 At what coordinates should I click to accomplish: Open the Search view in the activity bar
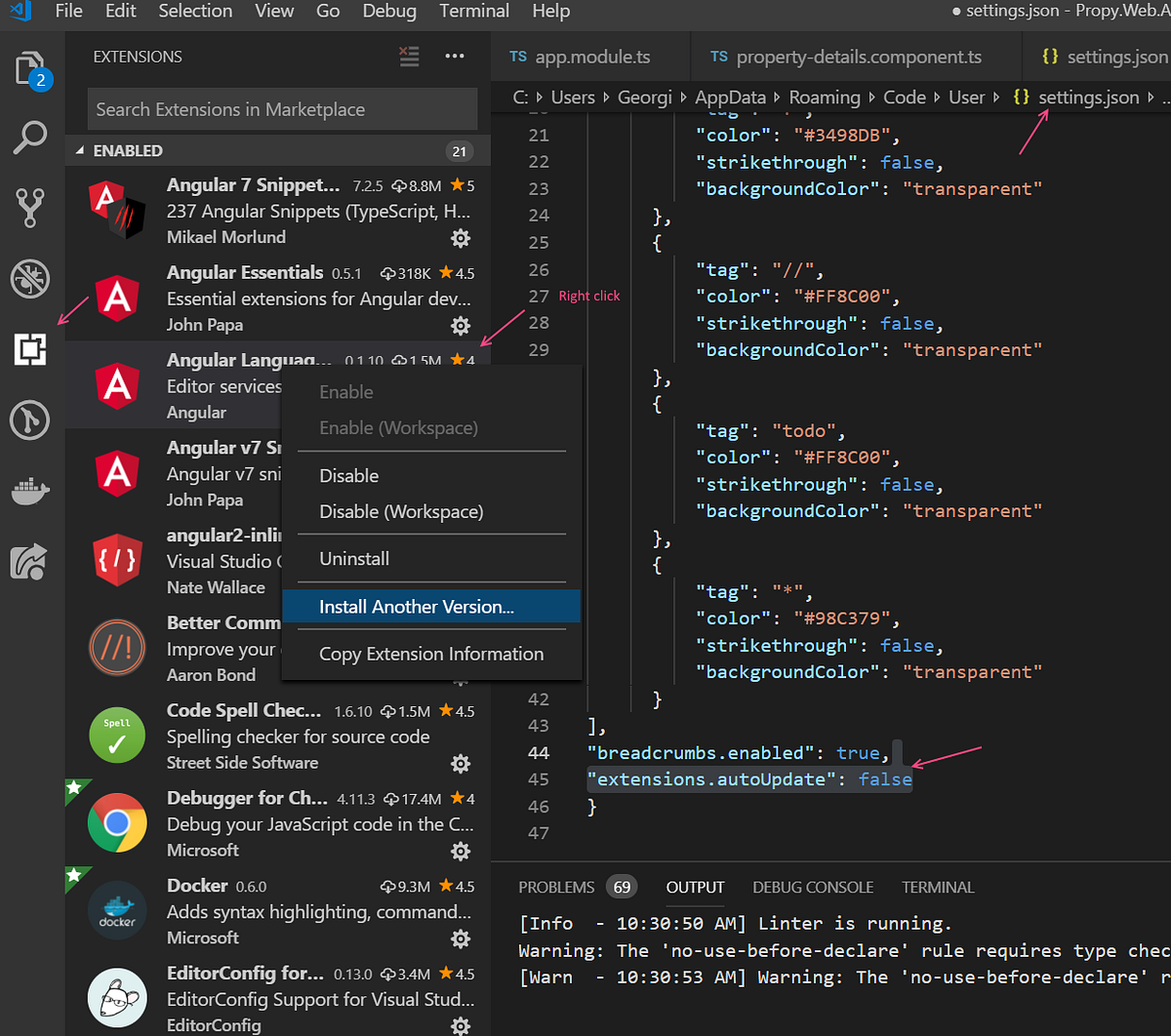tap(29, 139)
